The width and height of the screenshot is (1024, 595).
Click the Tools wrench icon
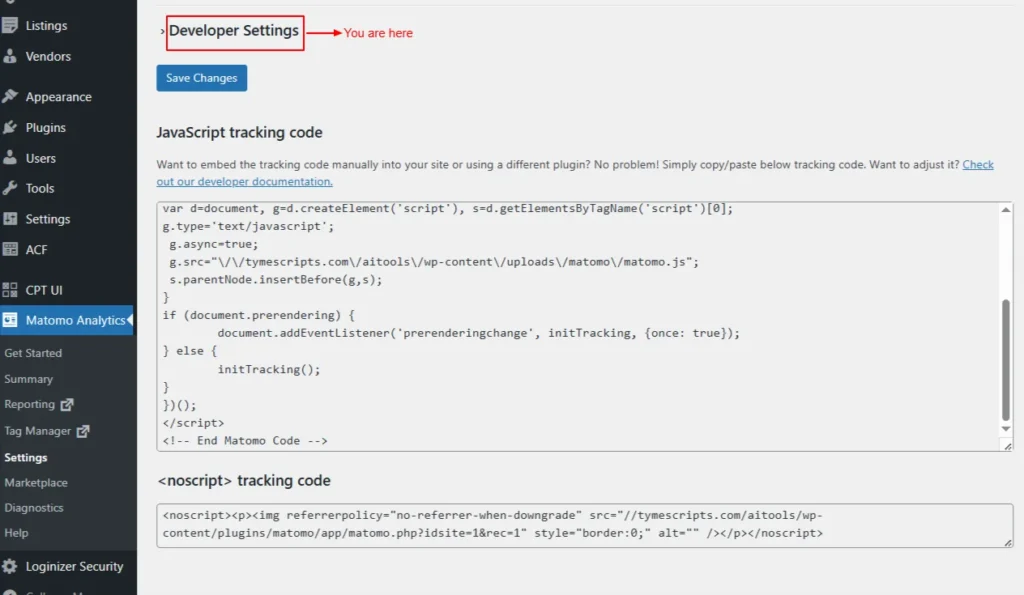point(10,188)
